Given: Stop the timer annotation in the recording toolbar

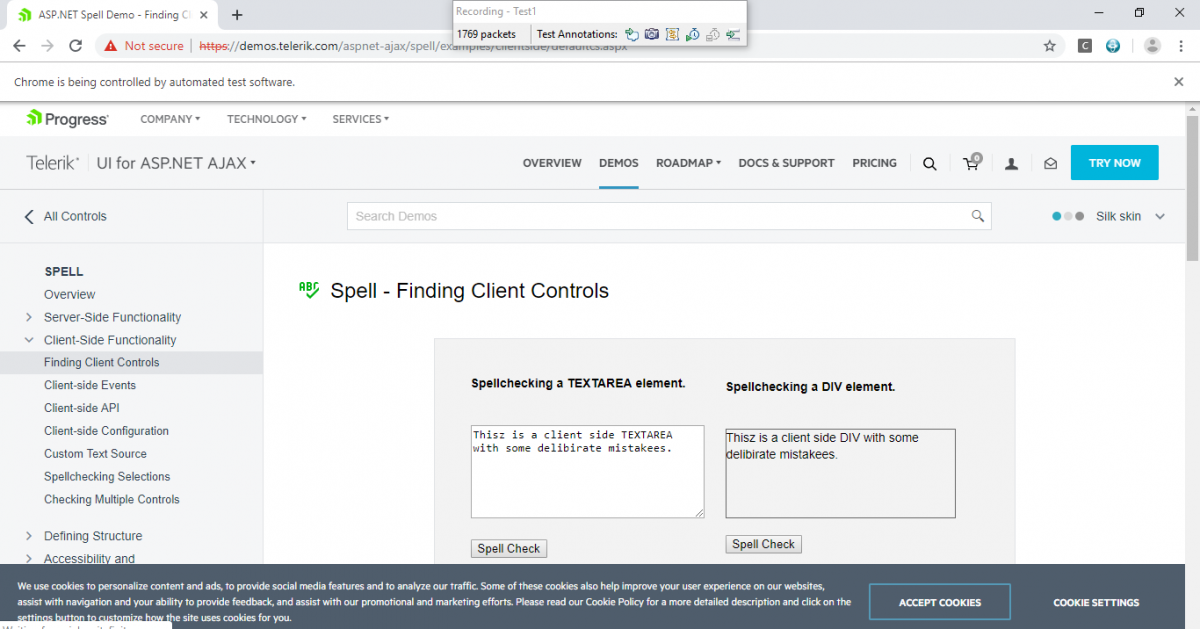Looking at the screenshot, I should pos(713,34).
